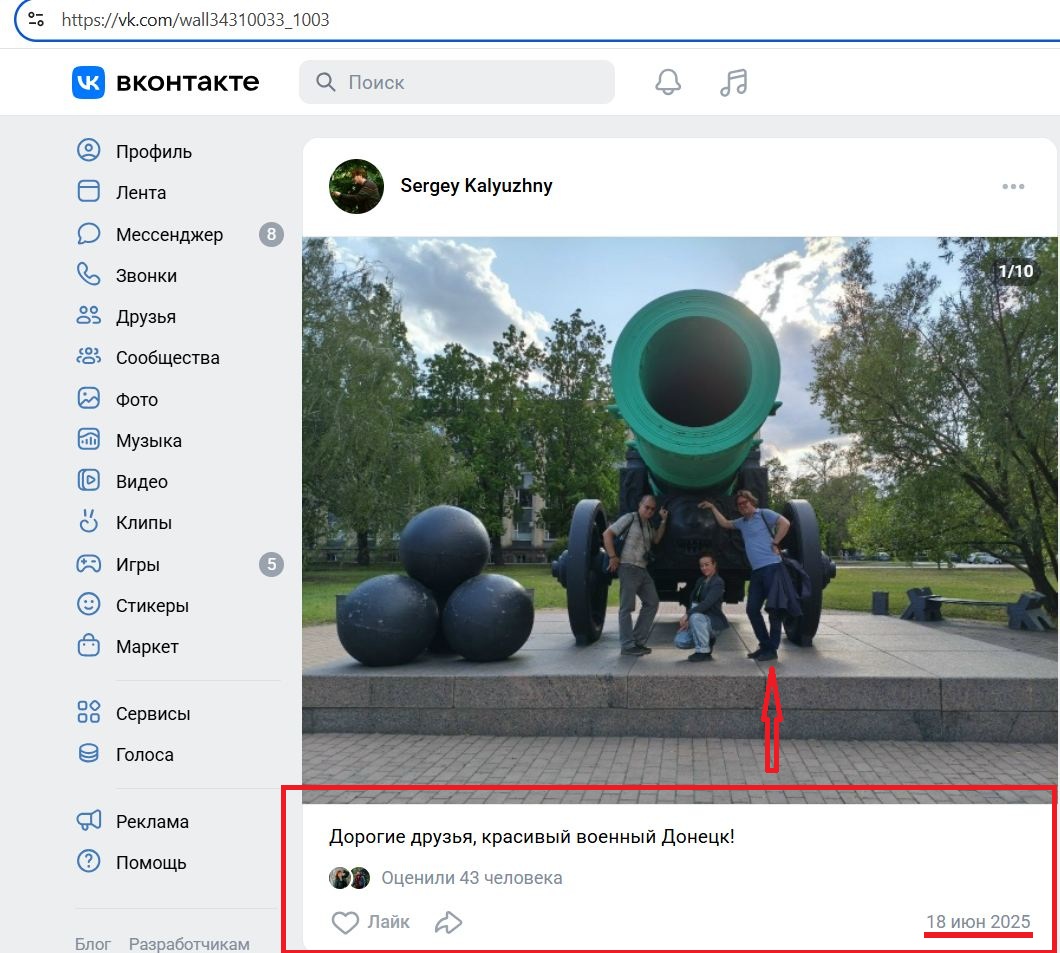Screen dimensions: 1060x953
Task: Open the music player note icon
Action: 733,82
